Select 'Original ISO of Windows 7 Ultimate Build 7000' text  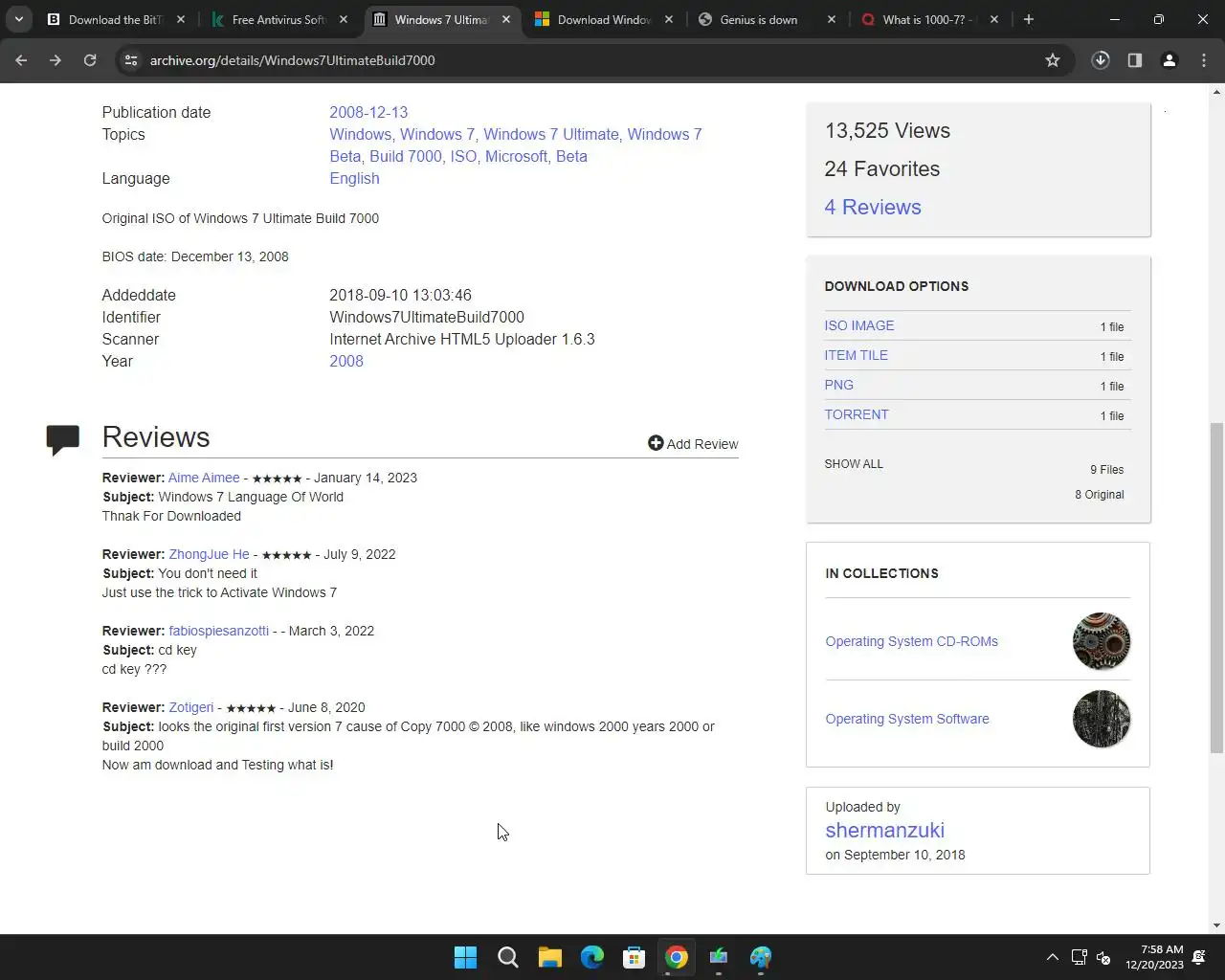tap(240, 218)
